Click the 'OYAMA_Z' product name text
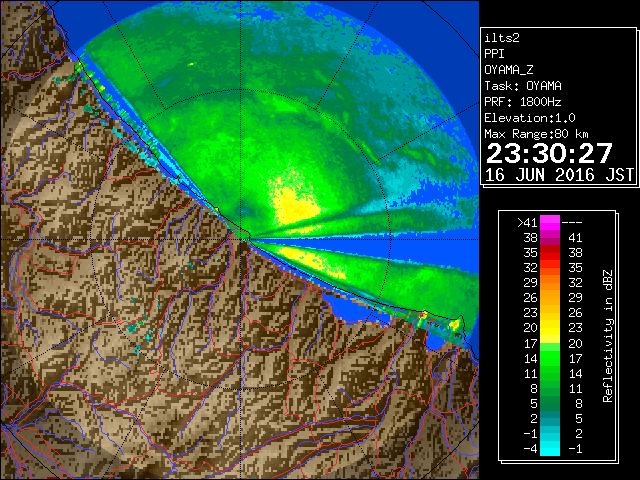 pos(509,70)
